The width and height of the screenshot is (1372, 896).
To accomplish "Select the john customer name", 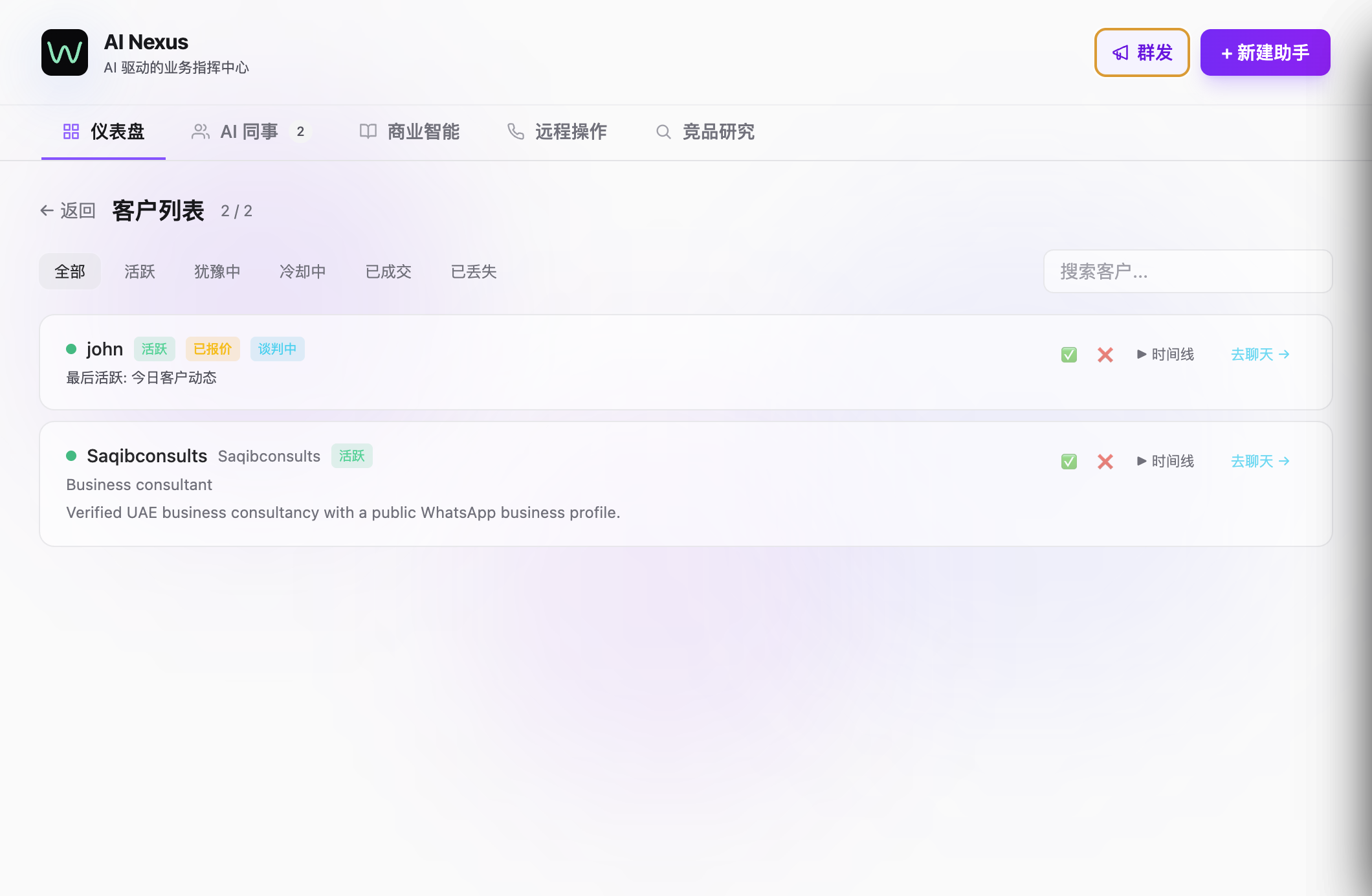I will click(105, 349).
